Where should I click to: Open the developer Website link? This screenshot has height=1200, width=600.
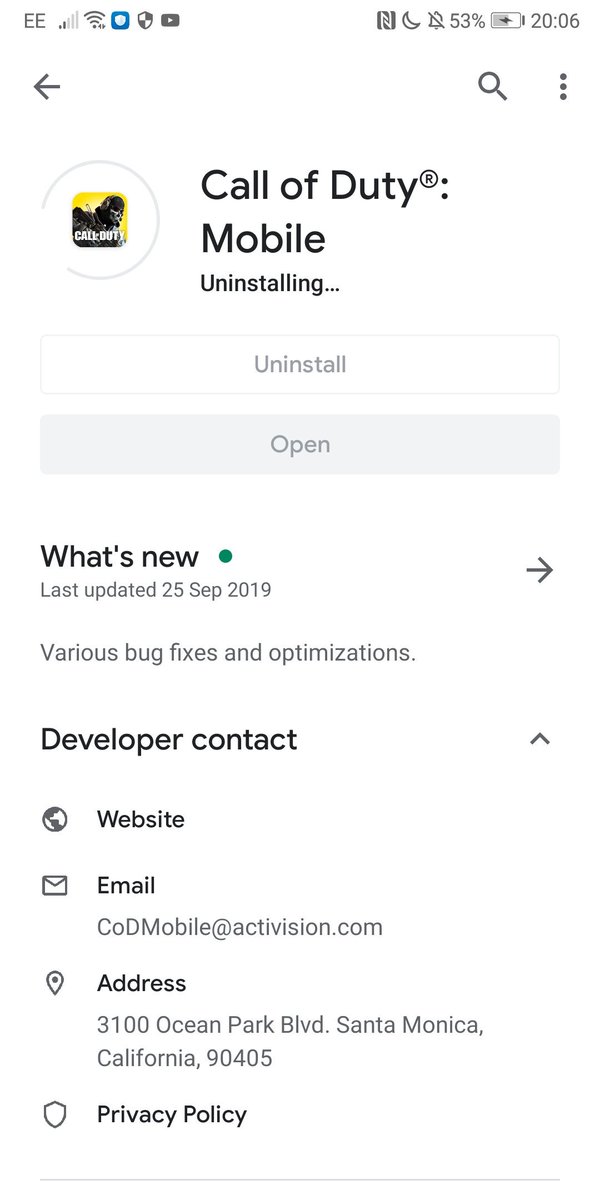141,820
